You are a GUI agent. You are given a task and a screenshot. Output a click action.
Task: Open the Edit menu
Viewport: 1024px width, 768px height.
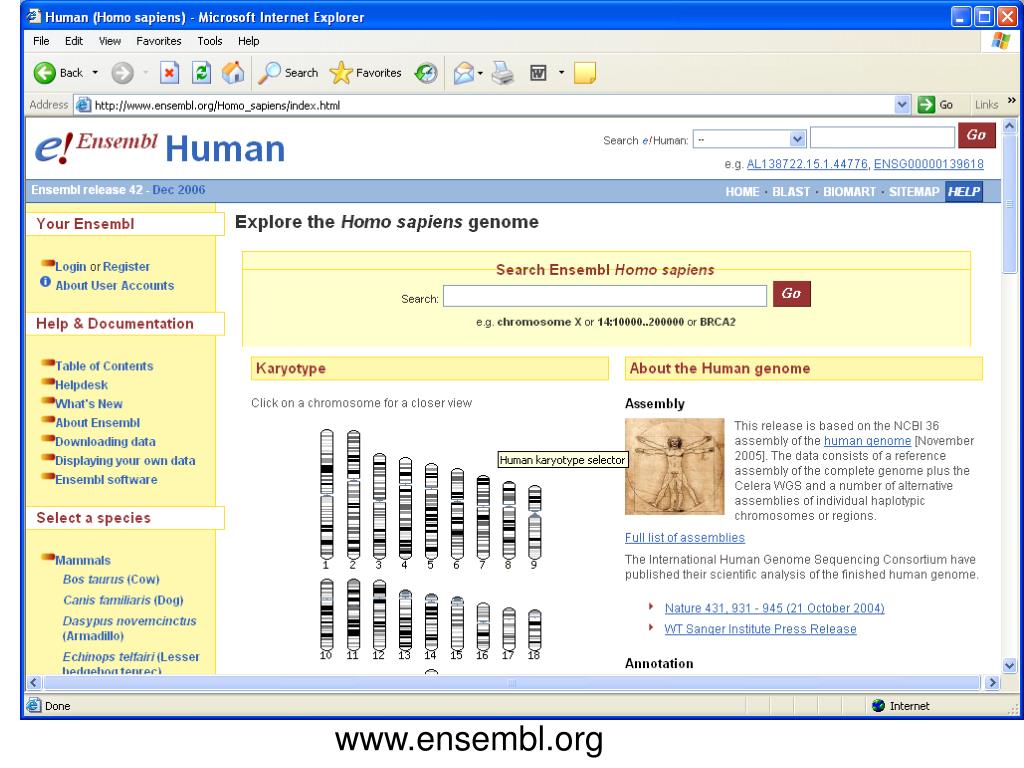click(74, 40)
